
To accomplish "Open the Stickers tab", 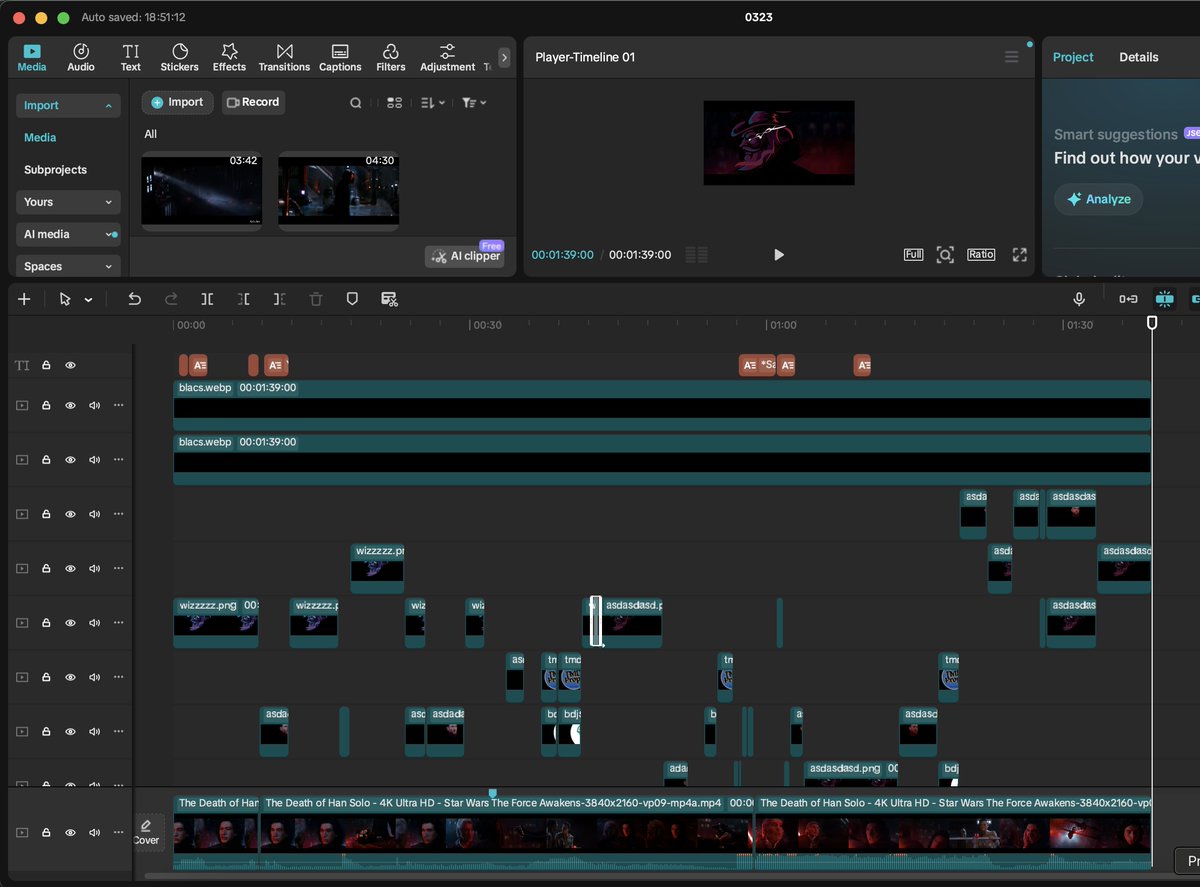I will coord(180,58).
